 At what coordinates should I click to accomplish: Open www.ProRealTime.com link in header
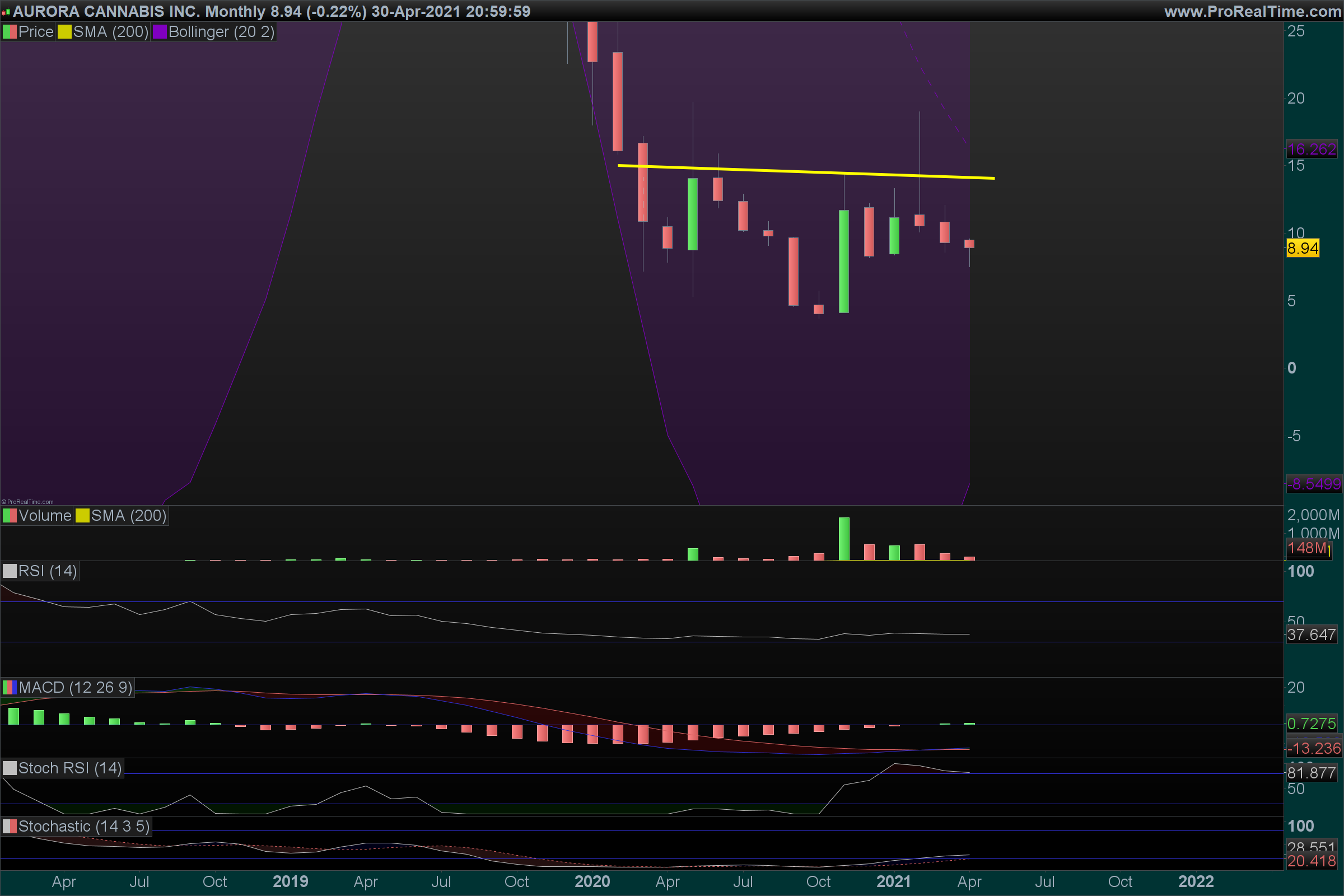pyautogui.click(x=1252, y=11)
